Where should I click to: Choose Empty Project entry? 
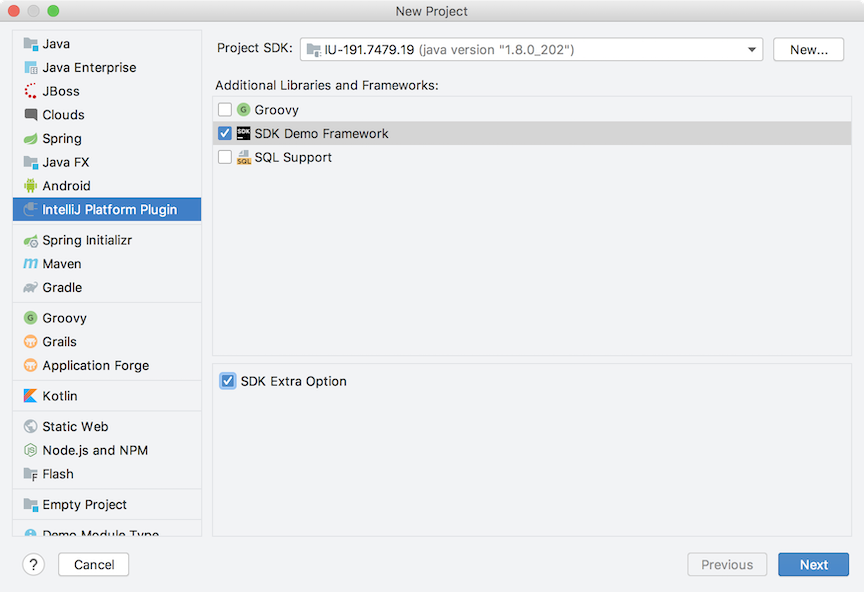[107, 504]
